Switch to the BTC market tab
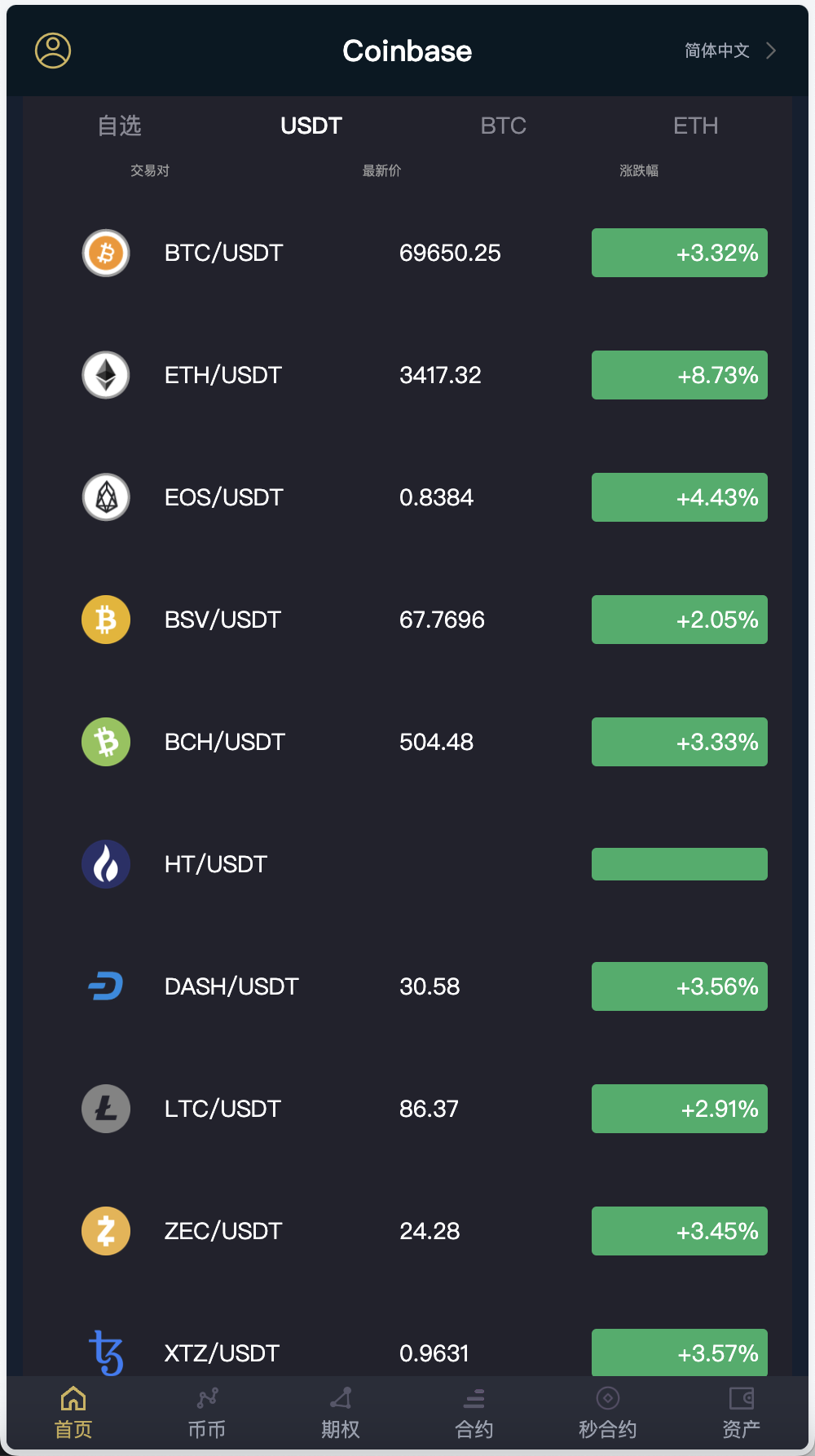Viewport: 815px width, 1456px height. click(503, 126)
